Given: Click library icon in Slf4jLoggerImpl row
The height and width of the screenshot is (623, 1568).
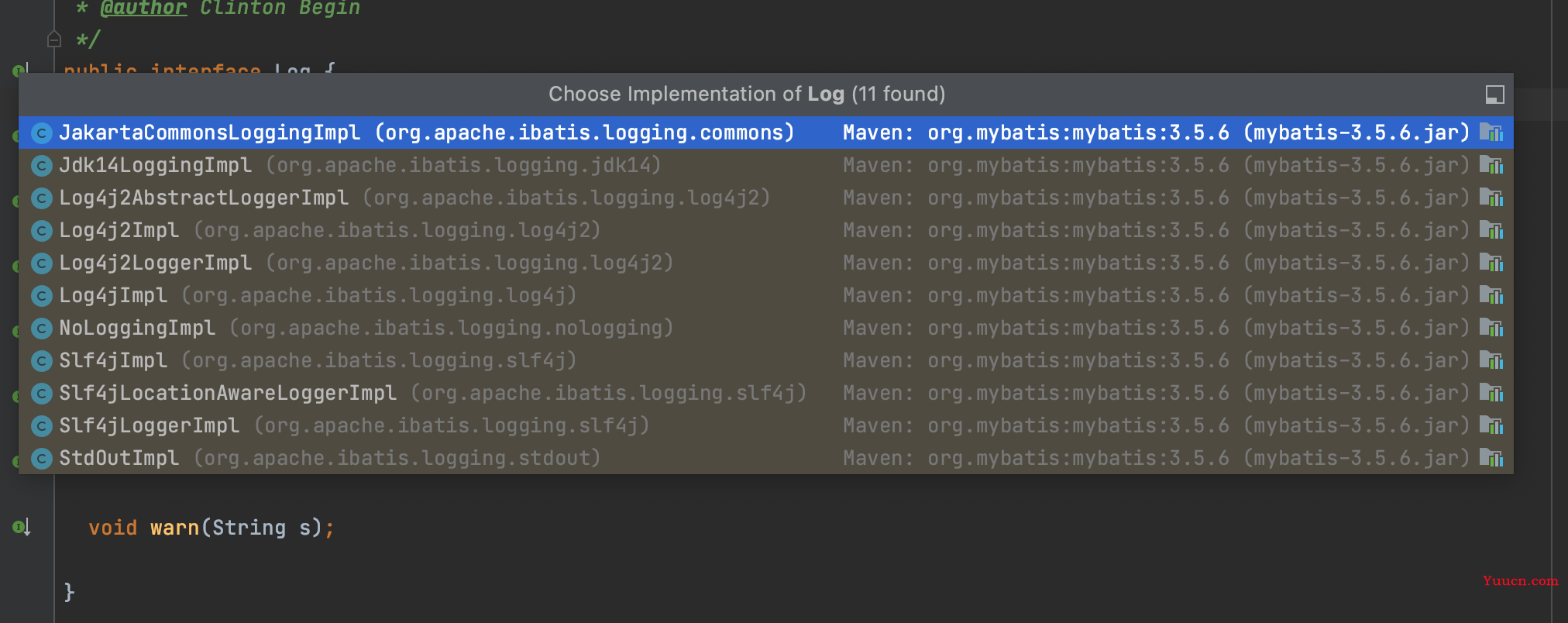Looking at the screenshot, I should coord(1491,425).
